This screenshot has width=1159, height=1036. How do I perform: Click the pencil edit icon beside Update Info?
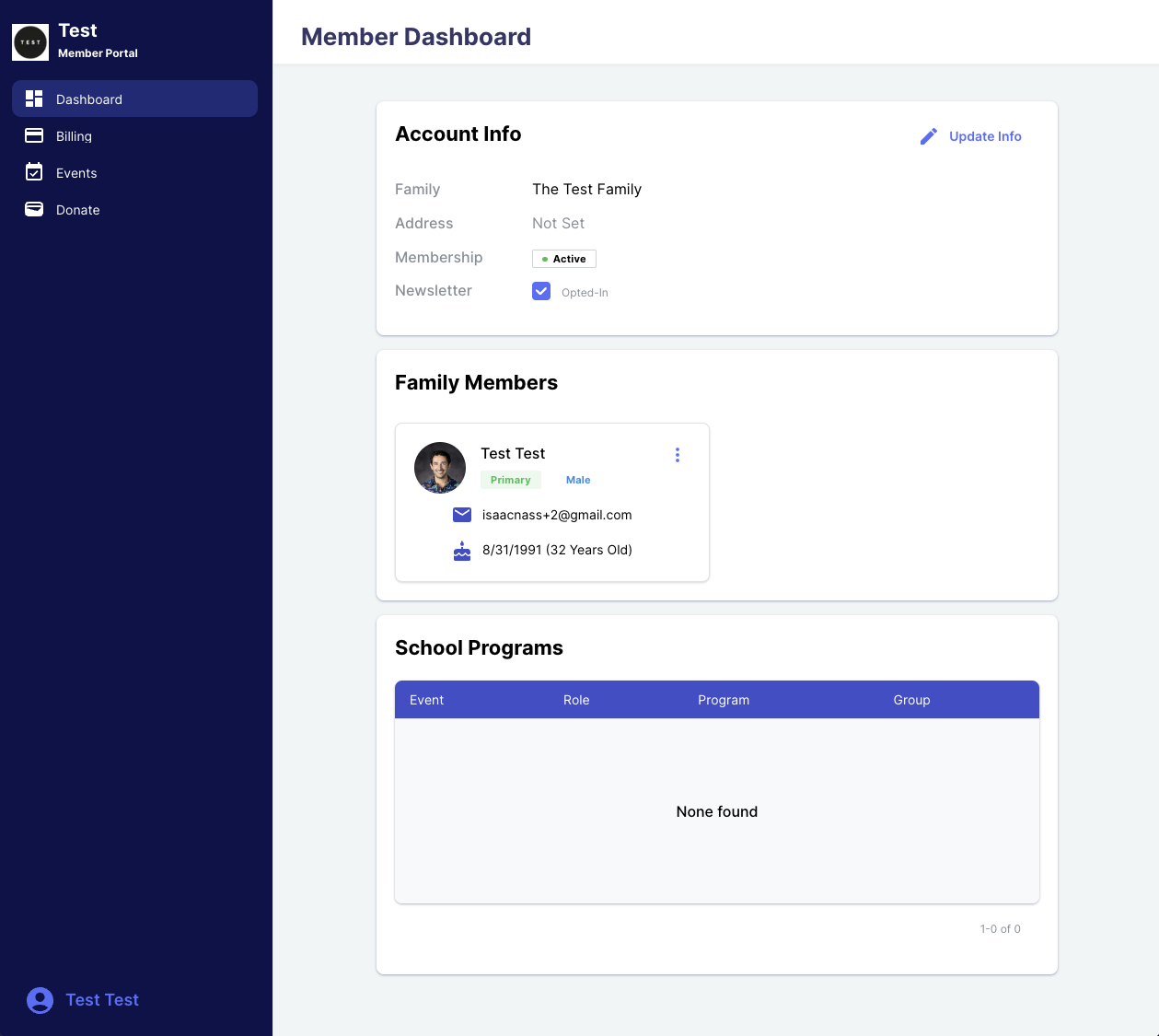[929, 136]
